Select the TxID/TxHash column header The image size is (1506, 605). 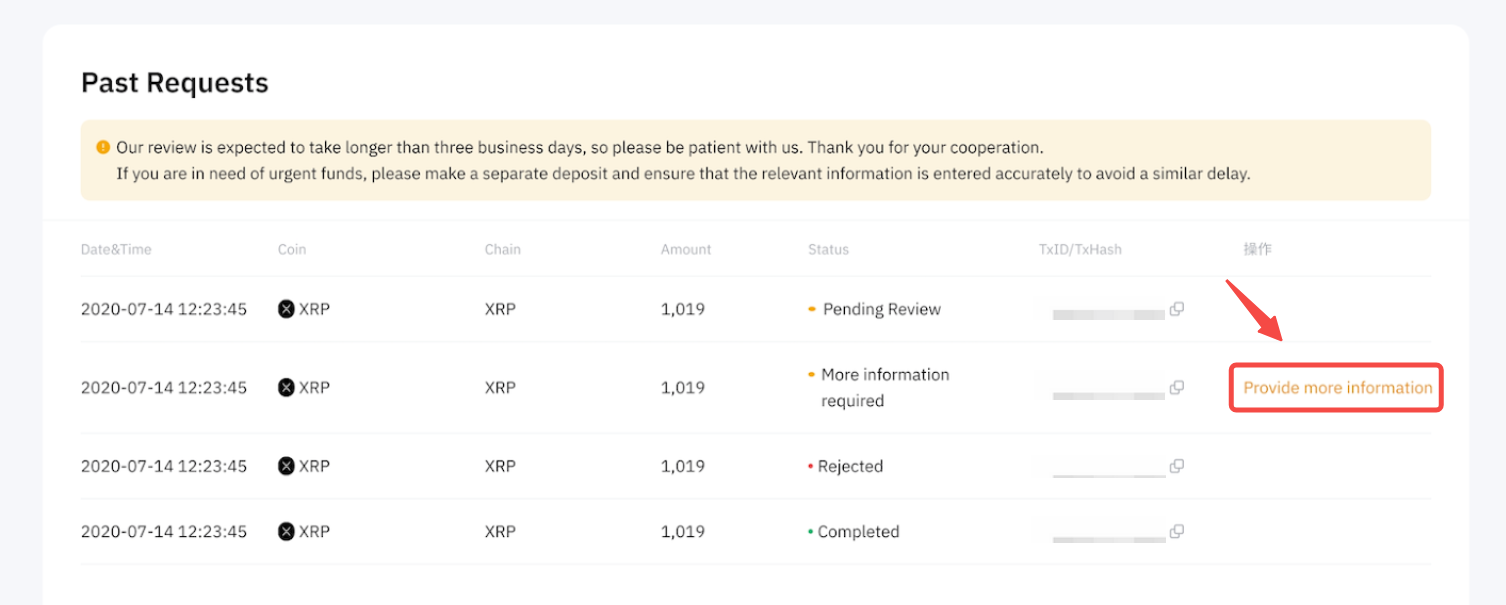1080,249
